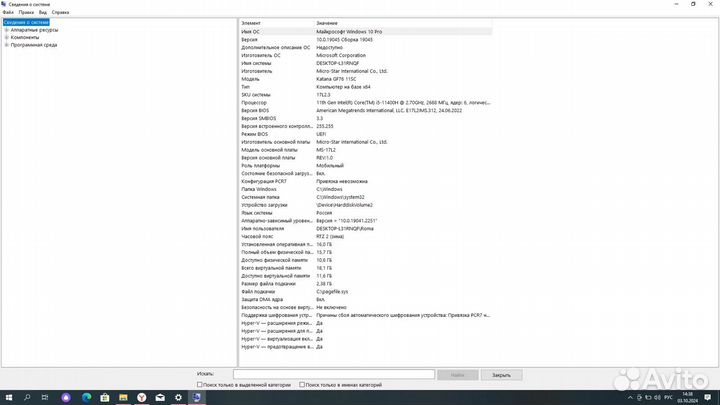720x405 pixels.
Task: Switch input language РУС indicator
Action: coord(669,398)
